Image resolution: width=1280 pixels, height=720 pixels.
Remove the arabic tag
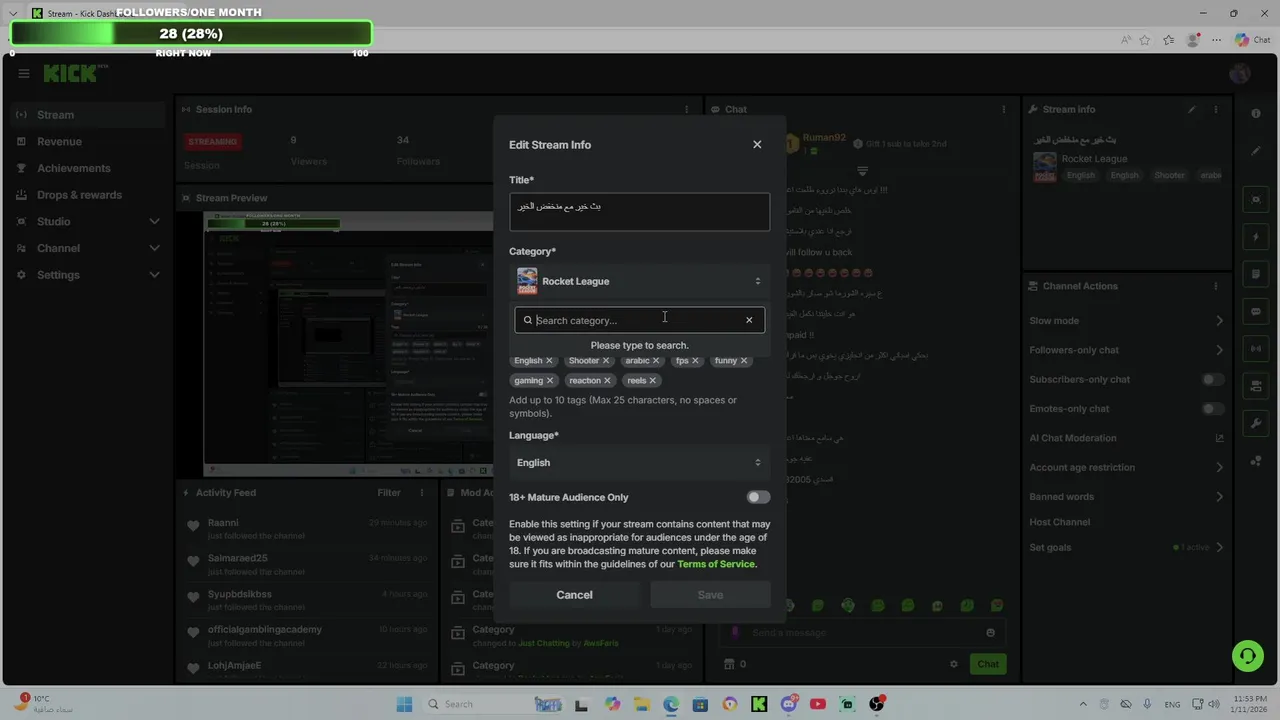(656, 361)
